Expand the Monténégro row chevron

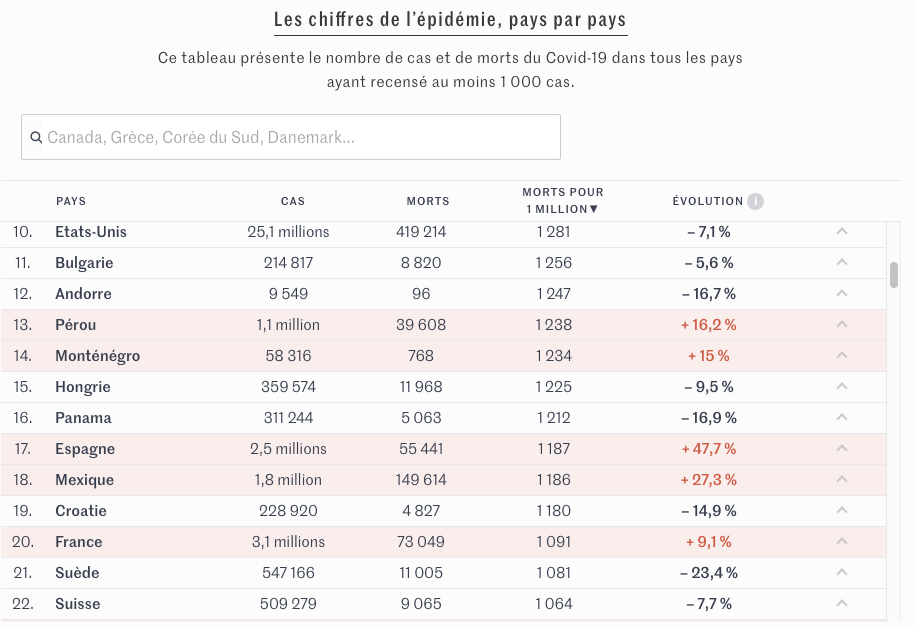(x=842, y=356)
